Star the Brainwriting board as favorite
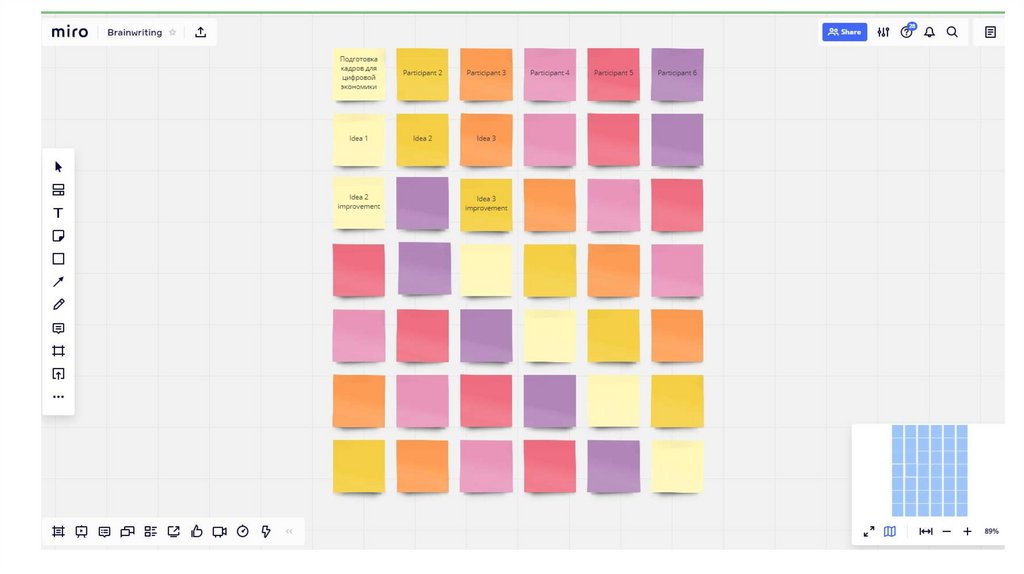The height and width of the screenshot is (574, 1024). point(172,32)
